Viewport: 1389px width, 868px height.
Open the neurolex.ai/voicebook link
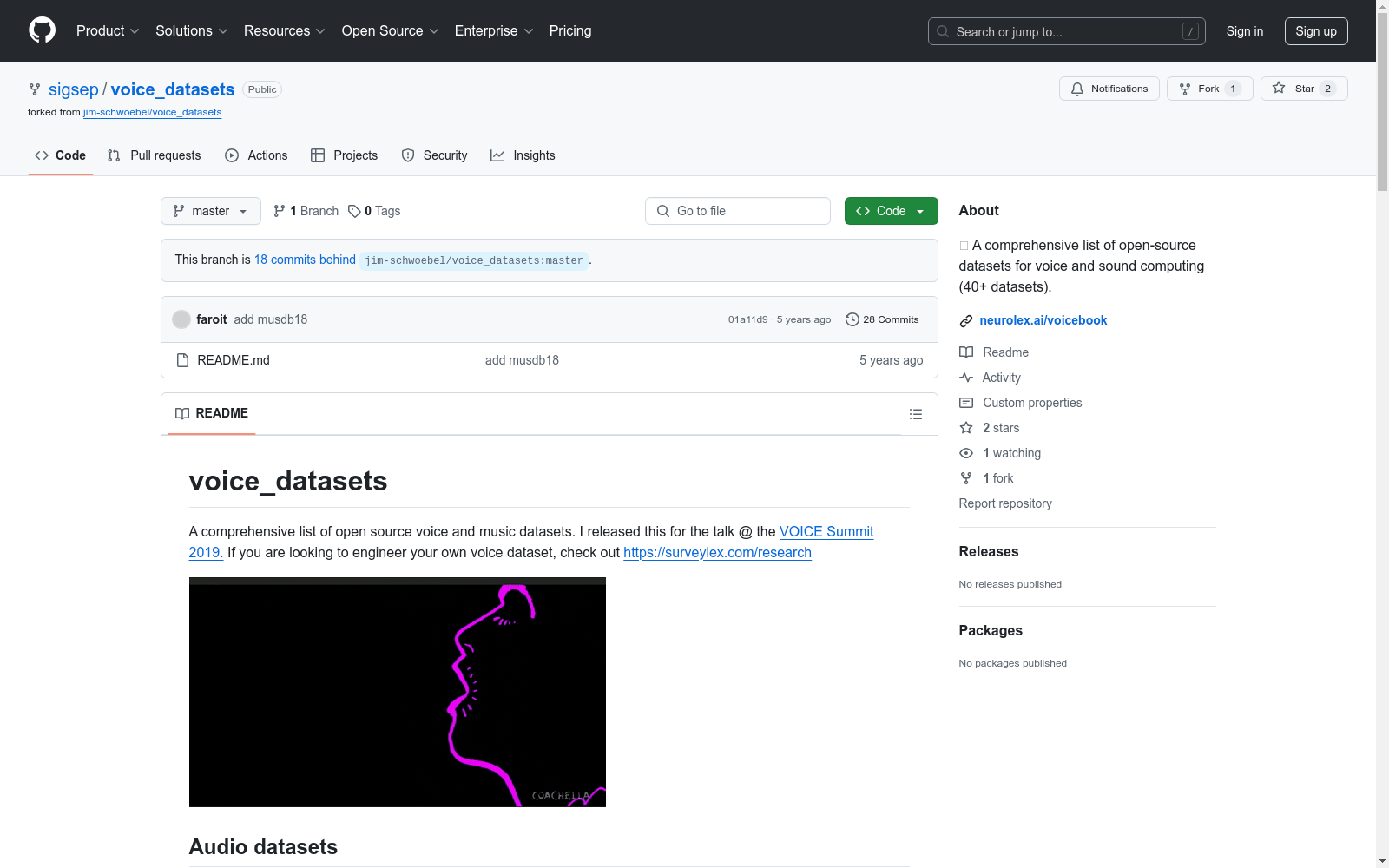tap(1043, 320)
